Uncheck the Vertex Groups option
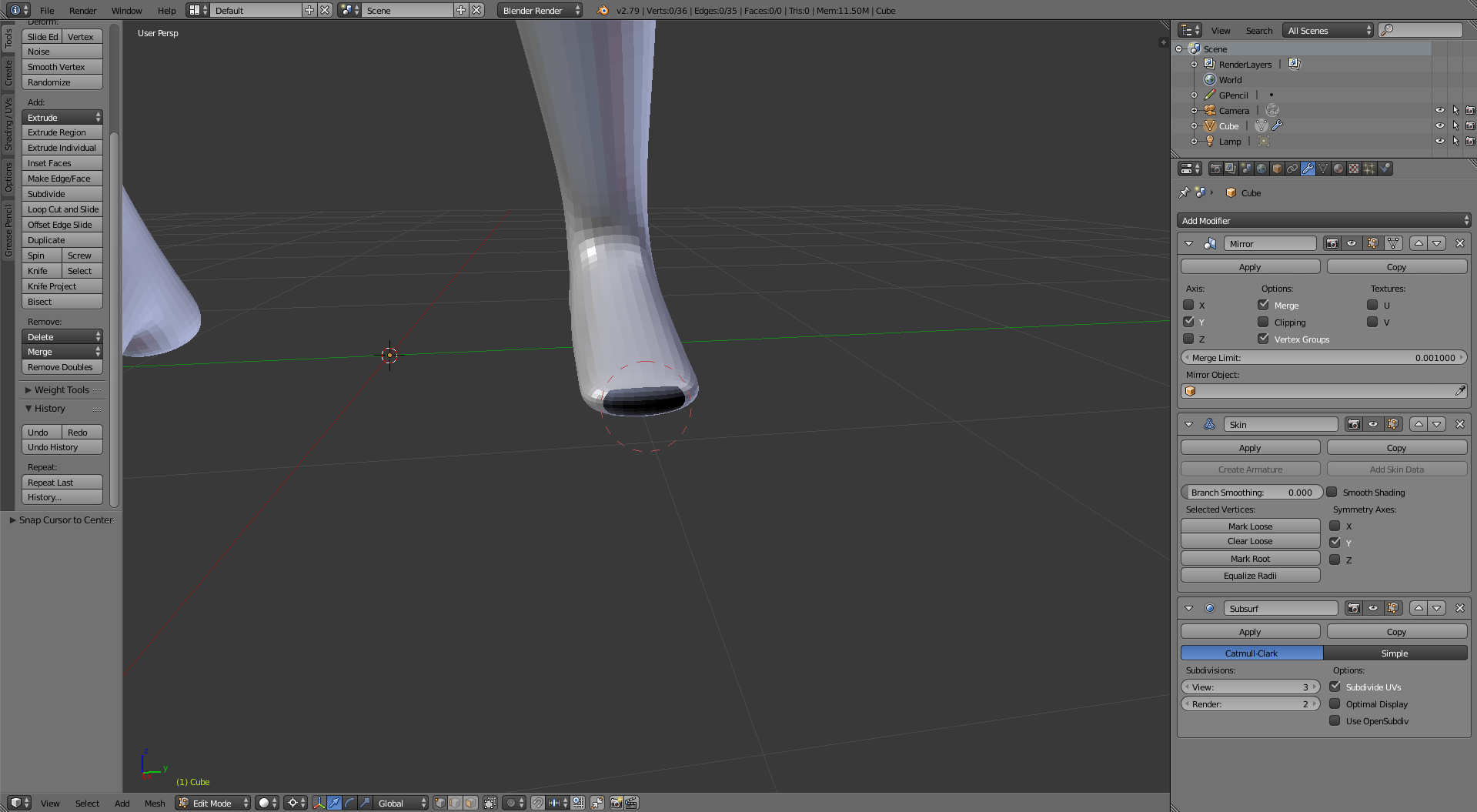This screenshot has width=1477, height=812. (1263, 339)
